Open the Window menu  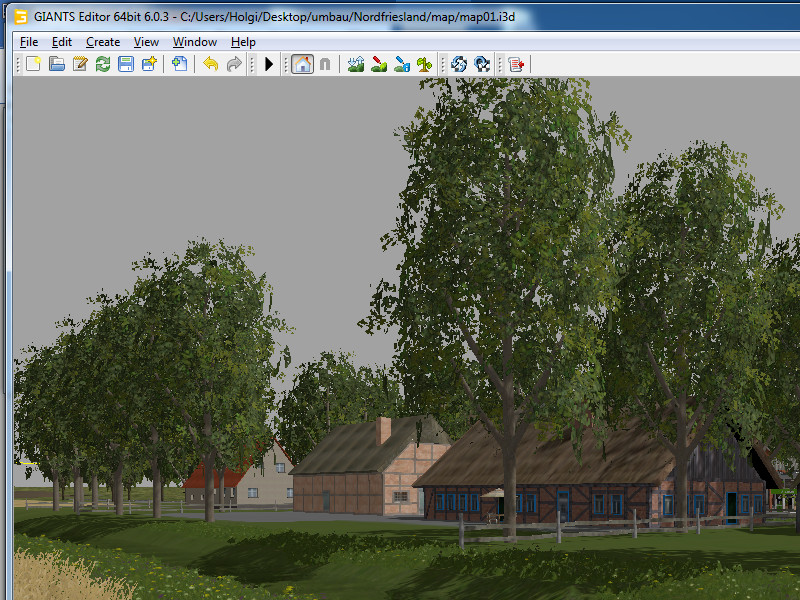(x=194, y=42)
